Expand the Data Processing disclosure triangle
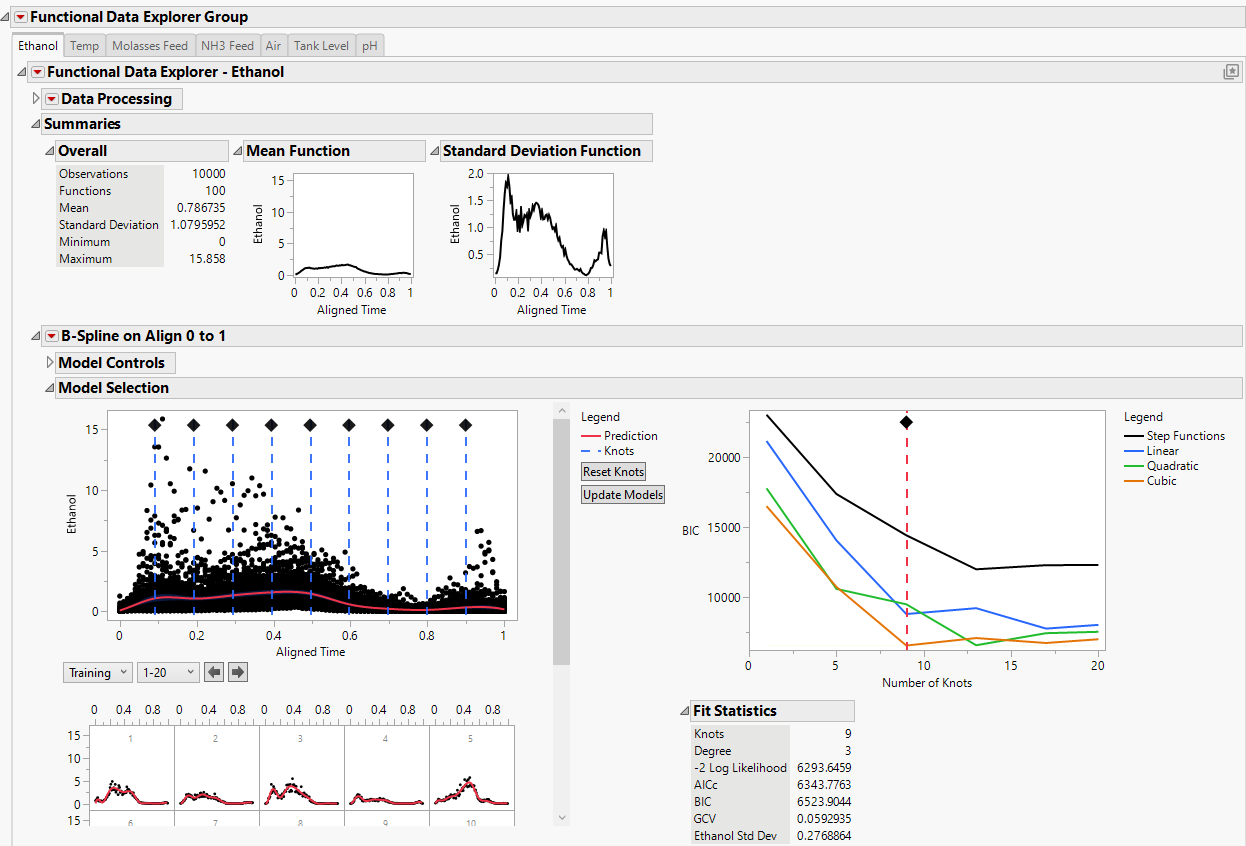1246x846 pixels. tap(34, 98)
